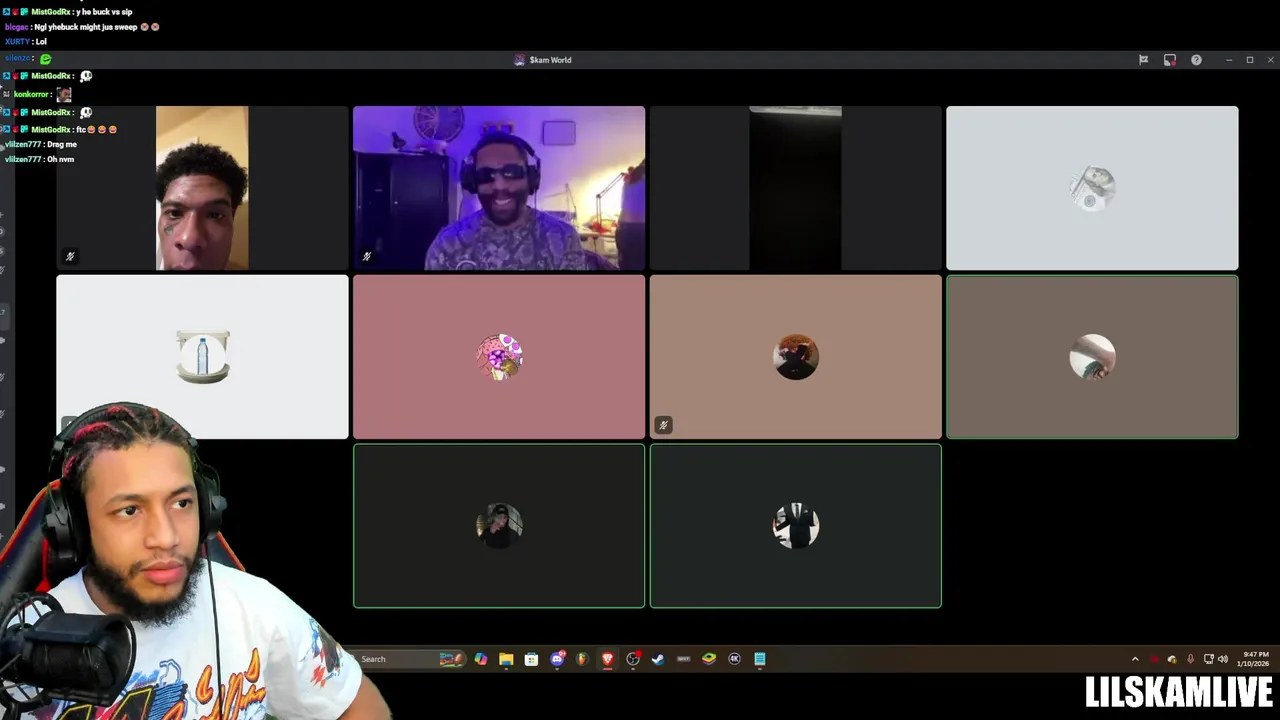The image size is (1280, 720).
Task: Select the curly-haired participant's webcam tile
Action: click(202, 188)
